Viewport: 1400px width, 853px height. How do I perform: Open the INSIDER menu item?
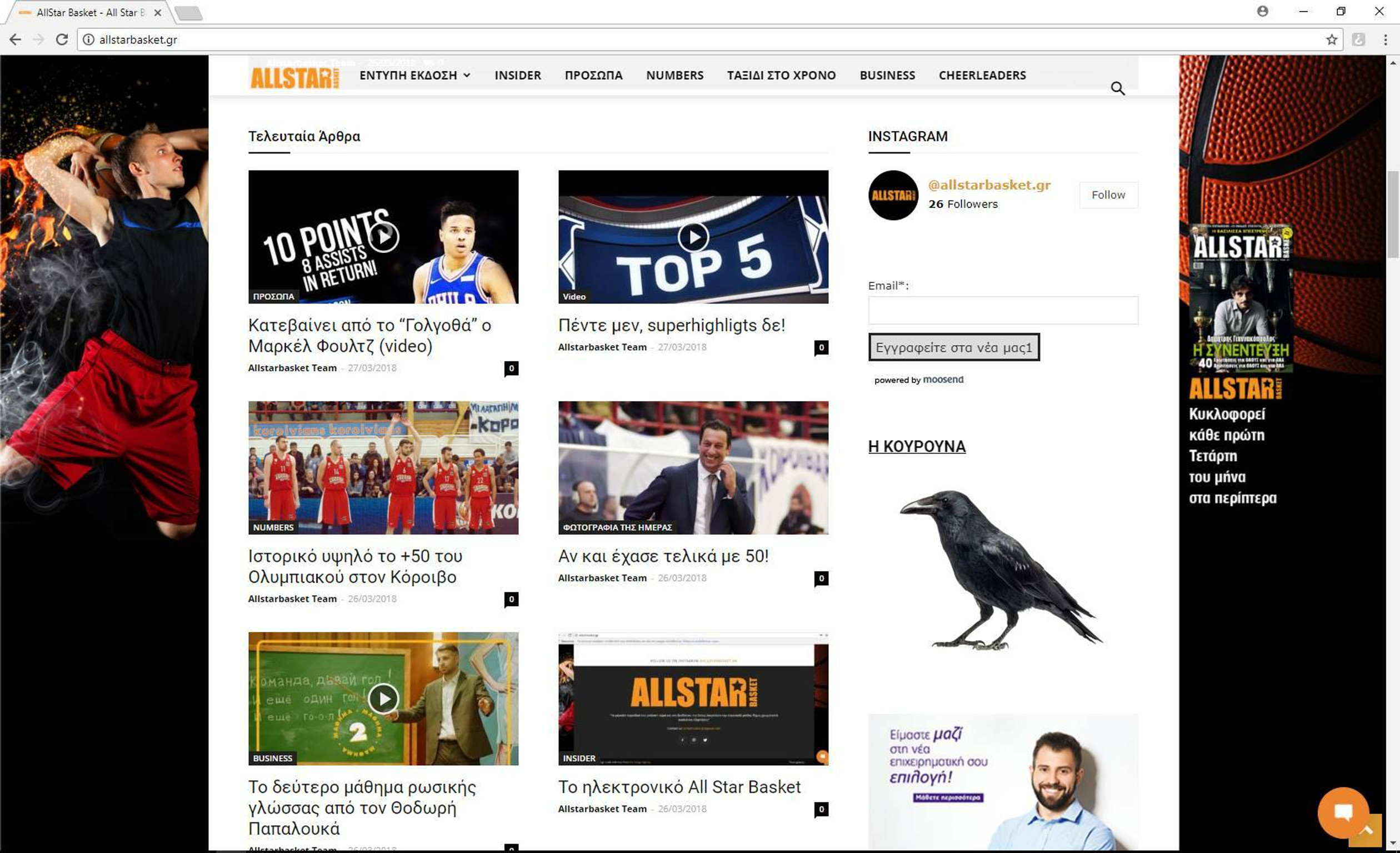518,75
